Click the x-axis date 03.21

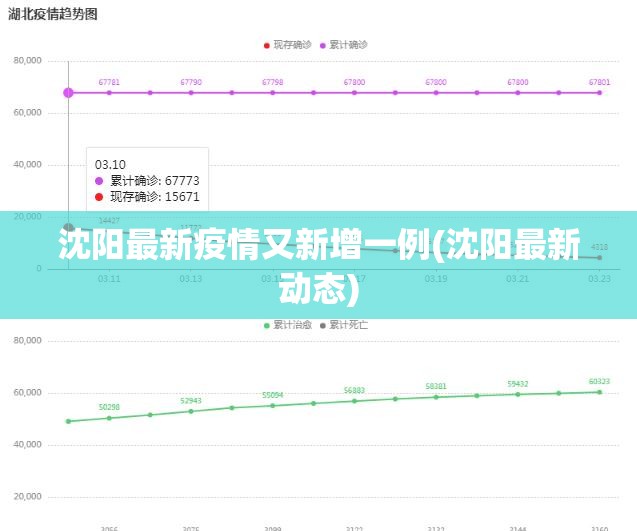point(518,279)
